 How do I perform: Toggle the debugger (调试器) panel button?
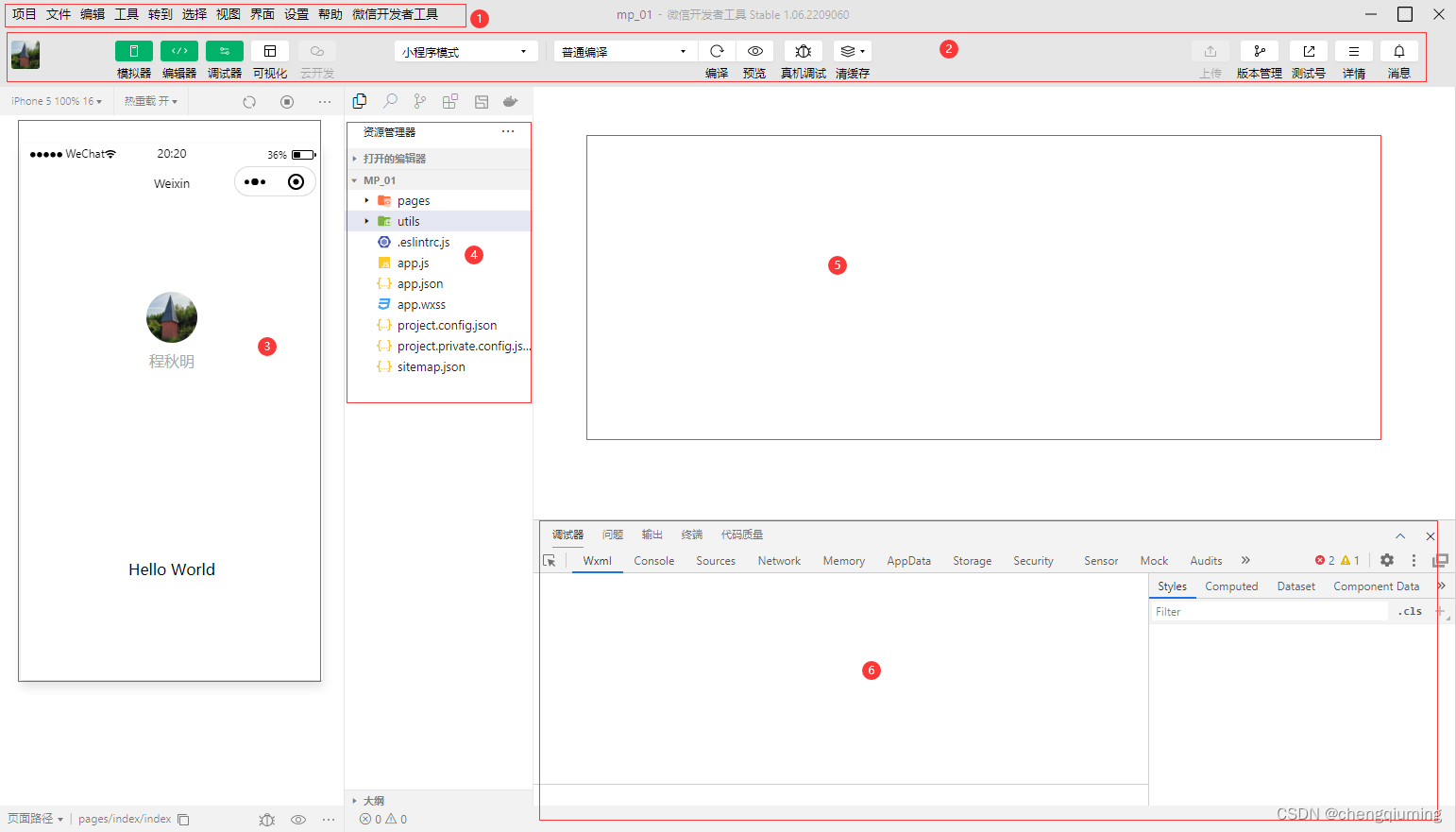click(x=225, y=51)
